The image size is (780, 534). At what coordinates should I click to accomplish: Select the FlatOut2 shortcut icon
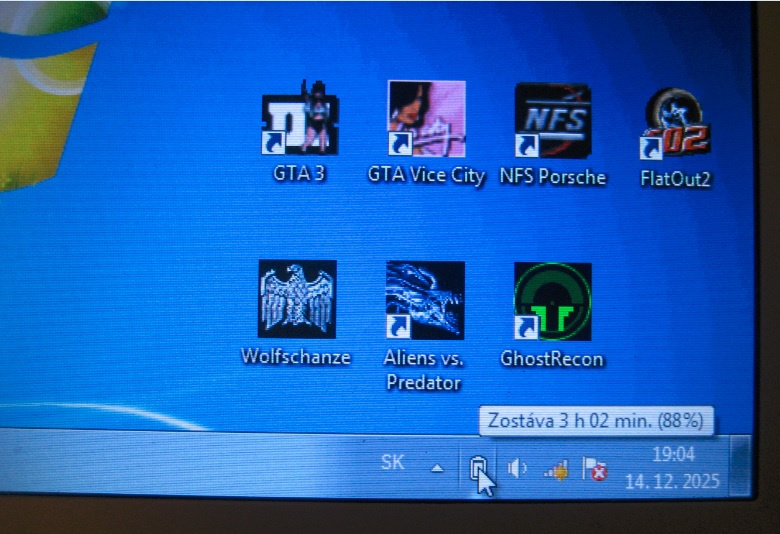point(676,124)
